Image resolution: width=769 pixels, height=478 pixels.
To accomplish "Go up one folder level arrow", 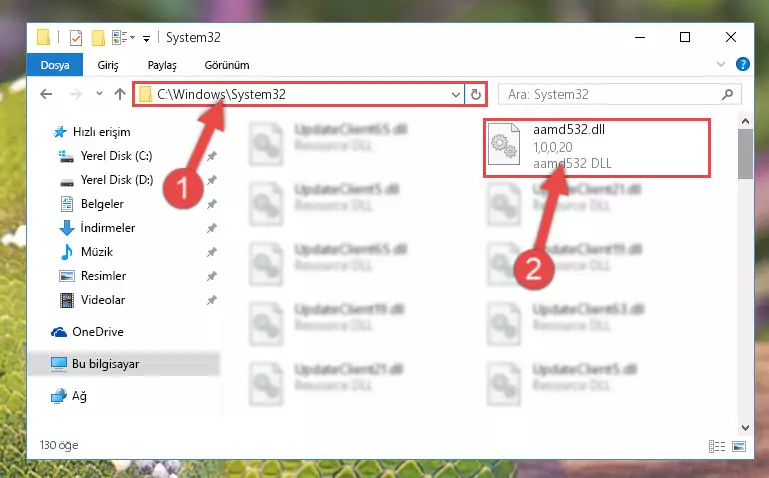I will tap(120, 94).
